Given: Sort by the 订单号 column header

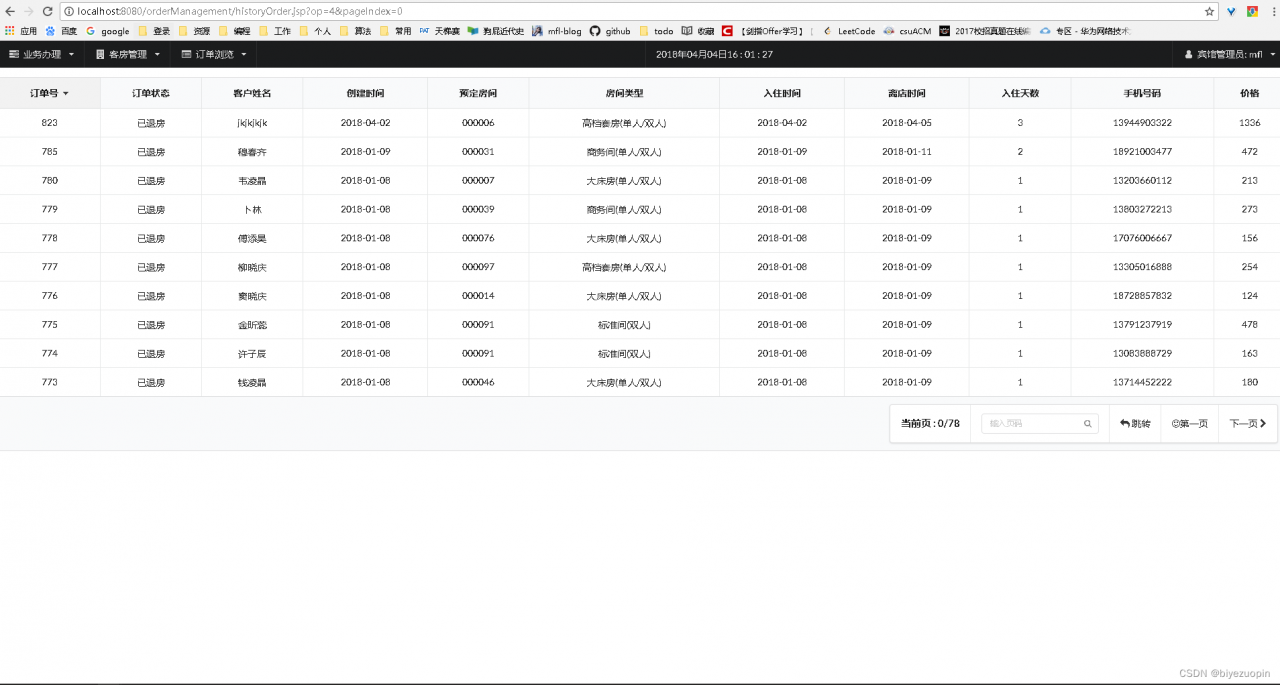Looking at the screenshot, I should click(49, 93).
